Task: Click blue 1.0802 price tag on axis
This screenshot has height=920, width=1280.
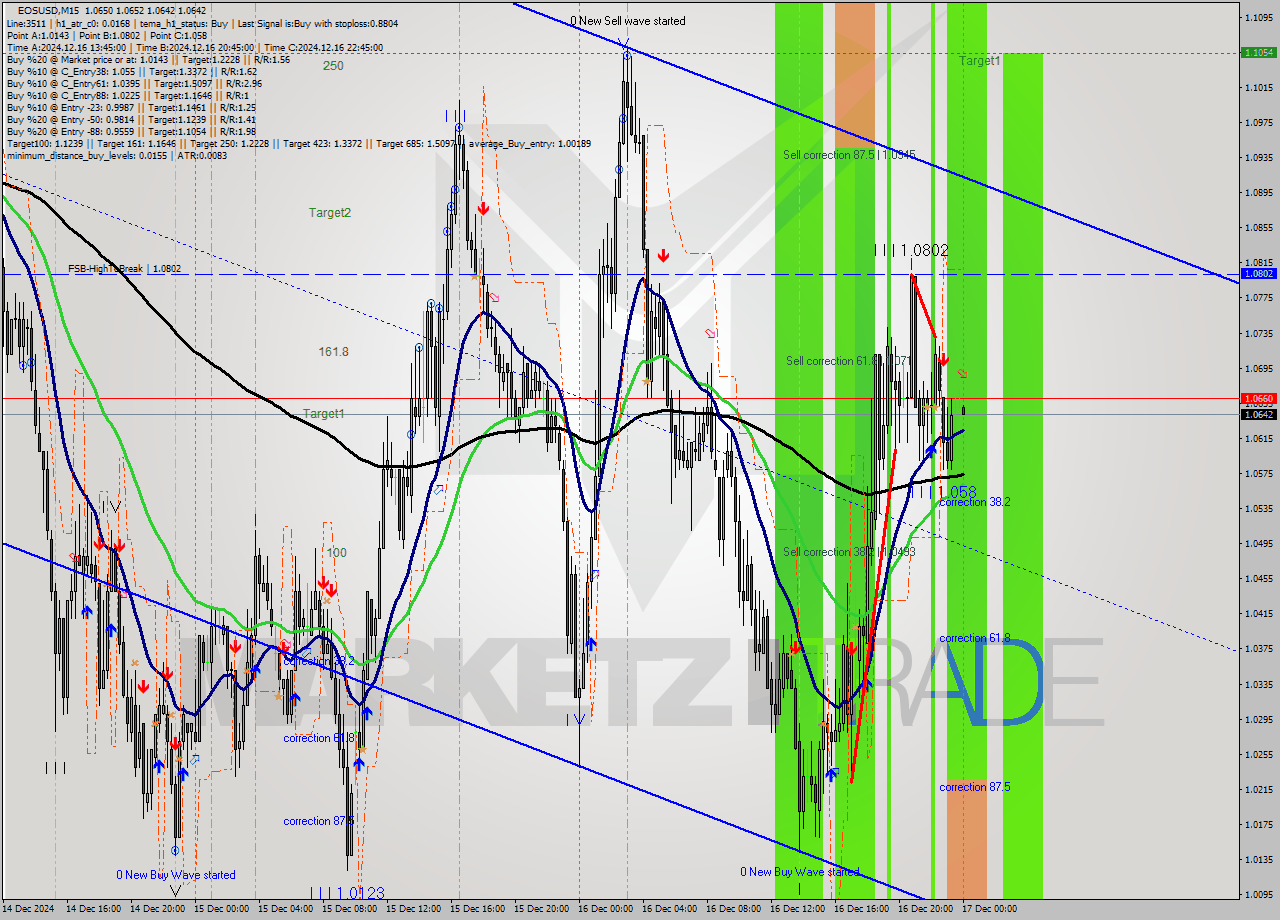Action: [1257, 273]
